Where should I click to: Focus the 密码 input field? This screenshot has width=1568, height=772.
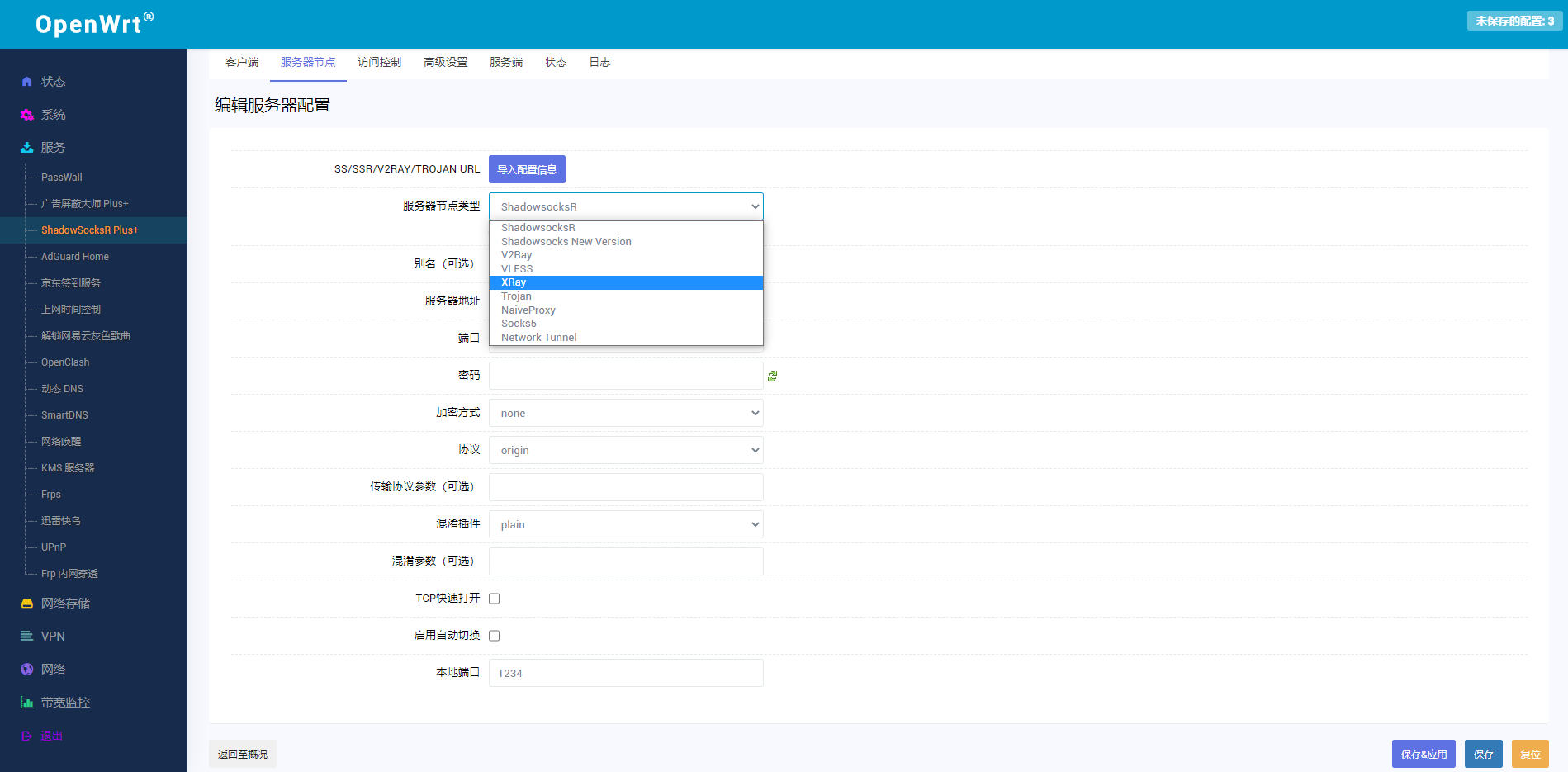tap(626, 376)
